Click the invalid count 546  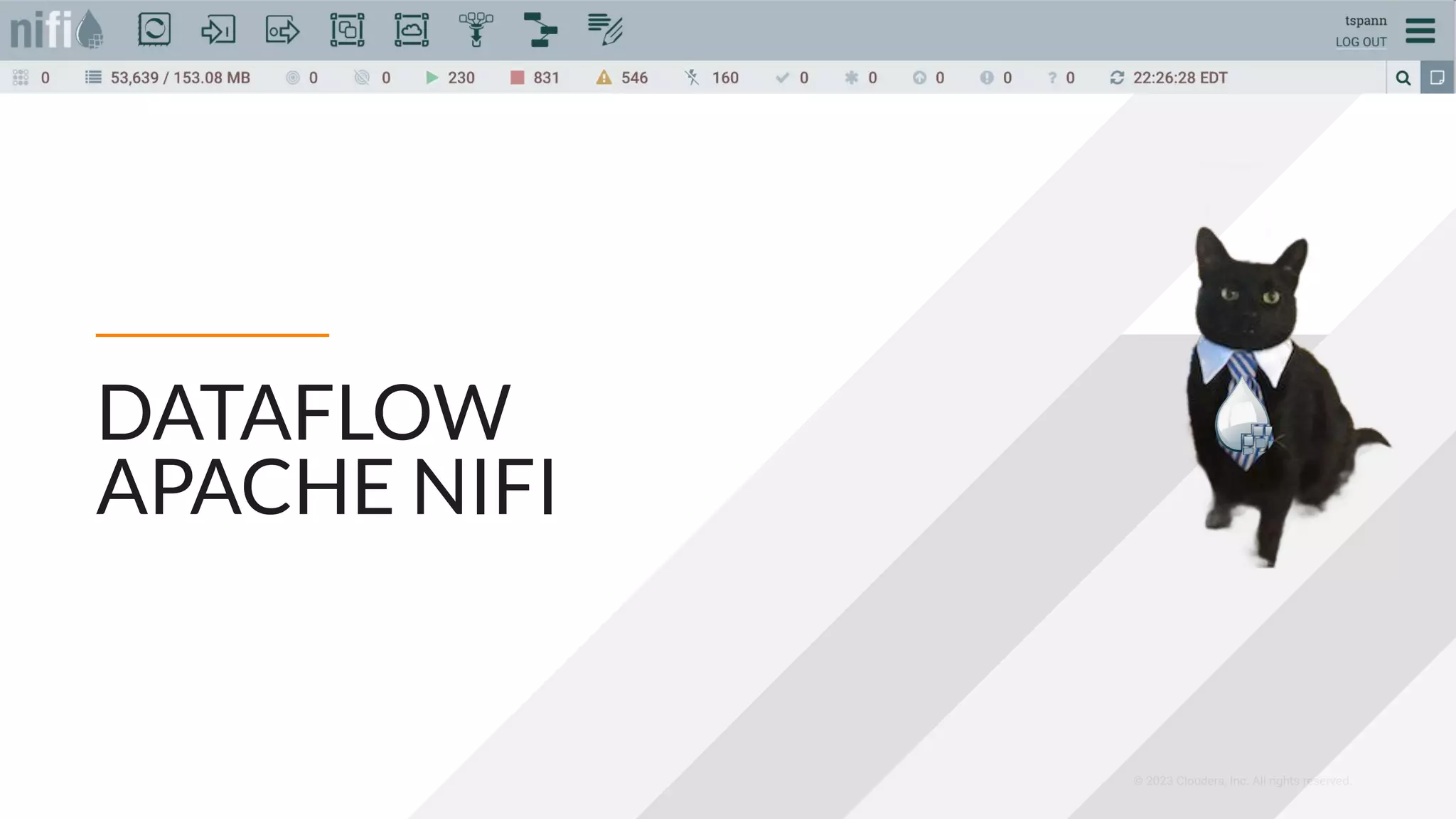click(x=635, y=77)
